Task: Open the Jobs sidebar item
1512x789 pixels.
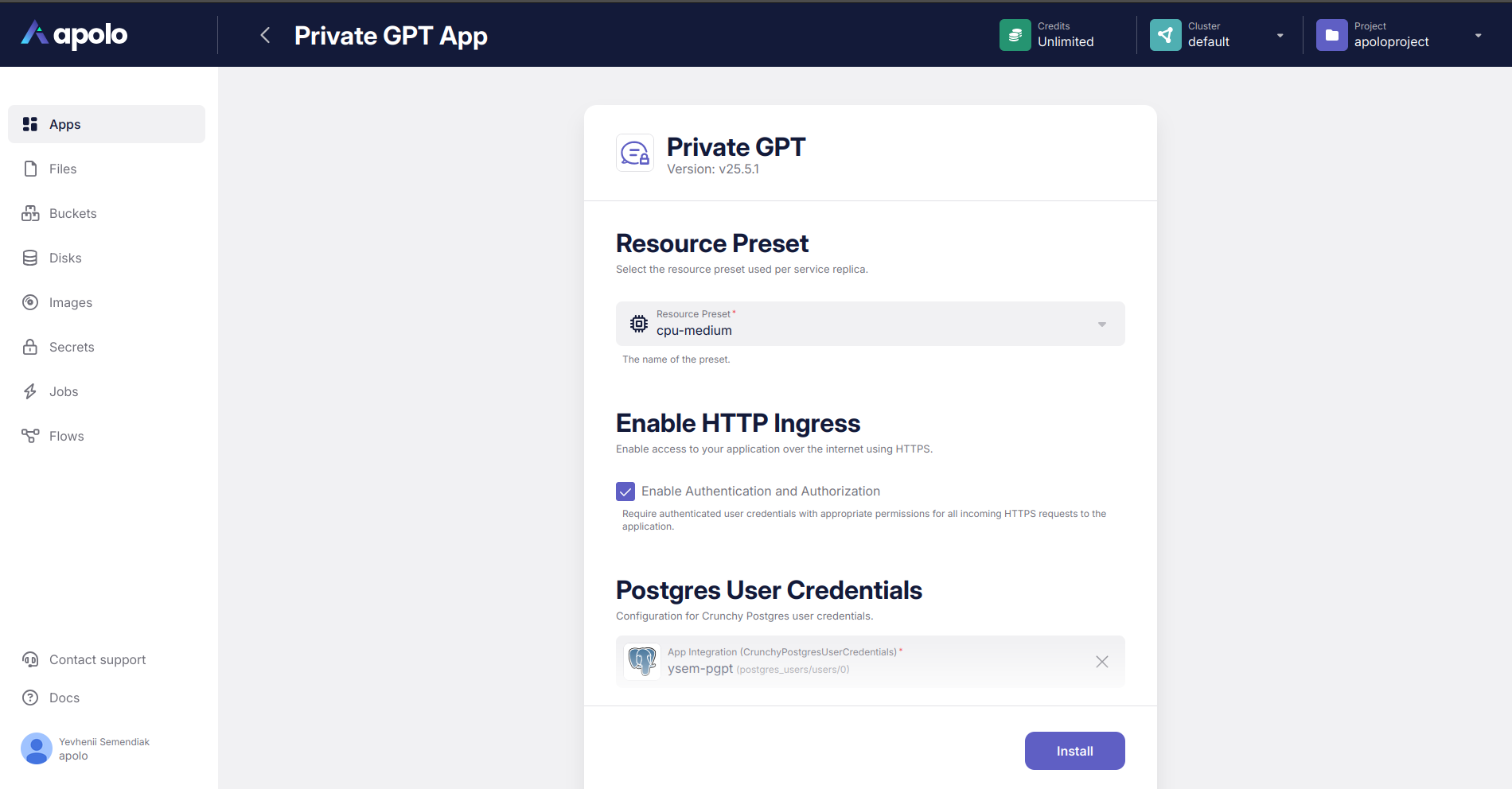Action: click(64, 391)
